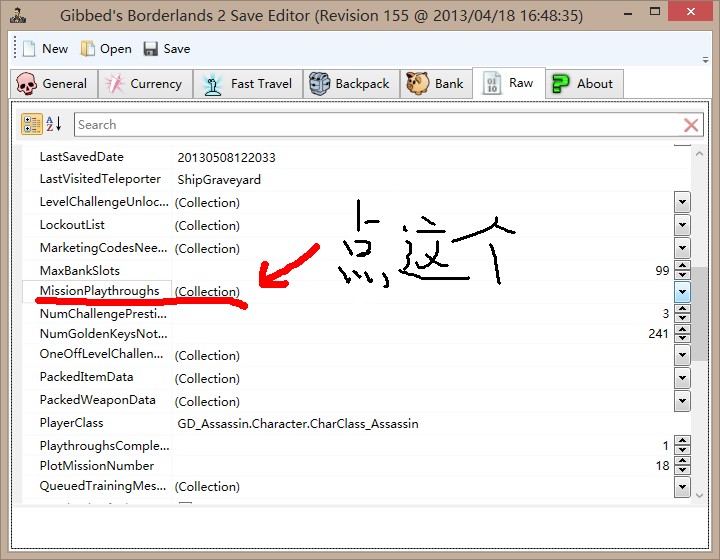The height and width of the screenshot is (560, 720).
Task: Close the Save Editor window
Action: pos(691,11)
